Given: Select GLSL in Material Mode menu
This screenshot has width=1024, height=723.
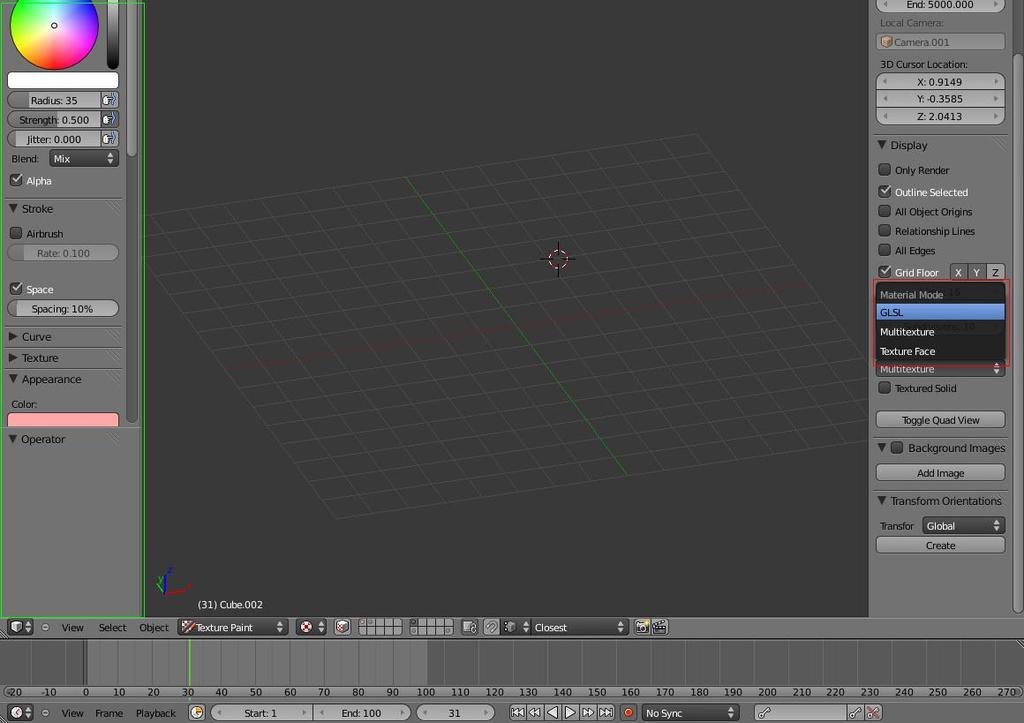Looking at the screenshot, I should point(940,312).
